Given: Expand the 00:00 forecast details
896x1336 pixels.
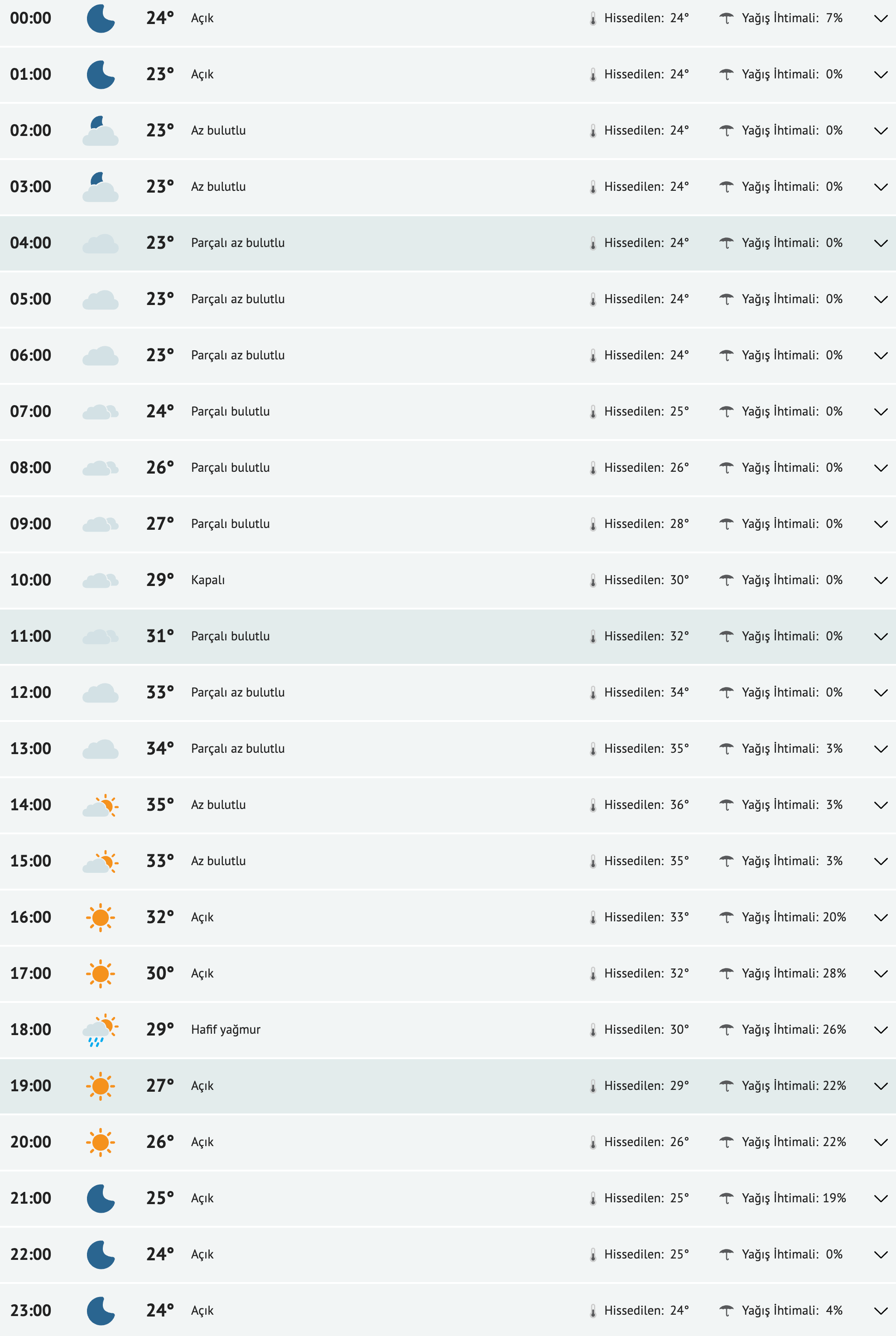Looking at the screenshot, I should [880, 18].
